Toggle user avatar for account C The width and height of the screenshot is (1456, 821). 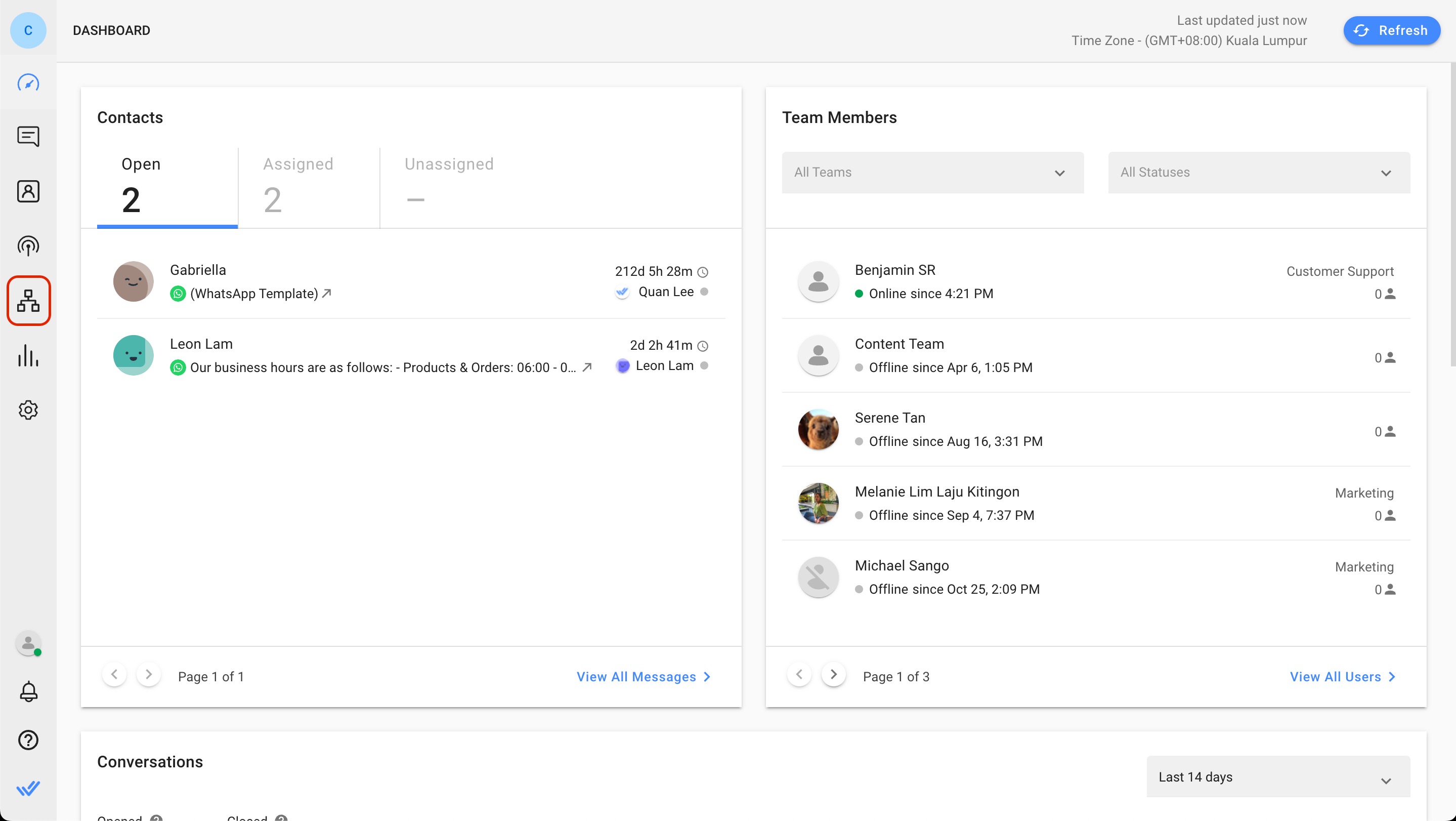28,30
